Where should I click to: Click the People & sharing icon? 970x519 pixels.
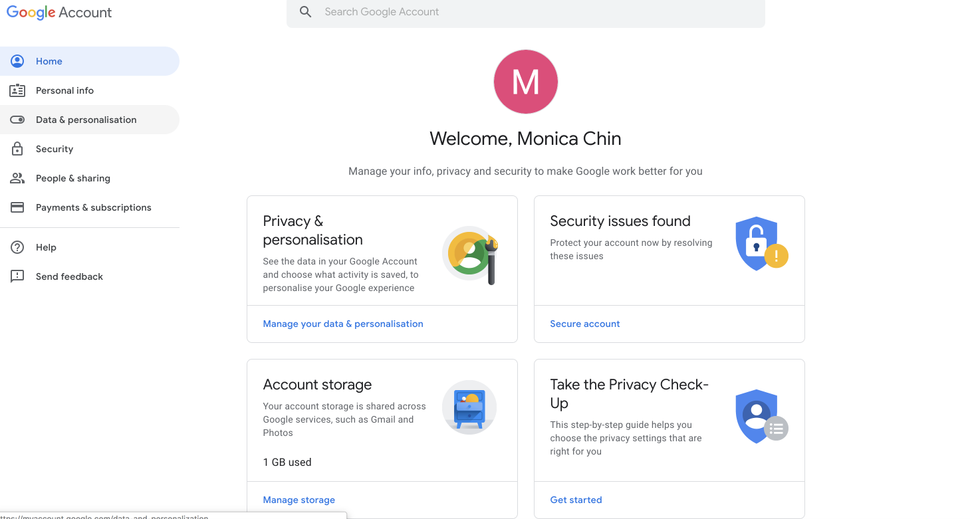coord(17,178)
